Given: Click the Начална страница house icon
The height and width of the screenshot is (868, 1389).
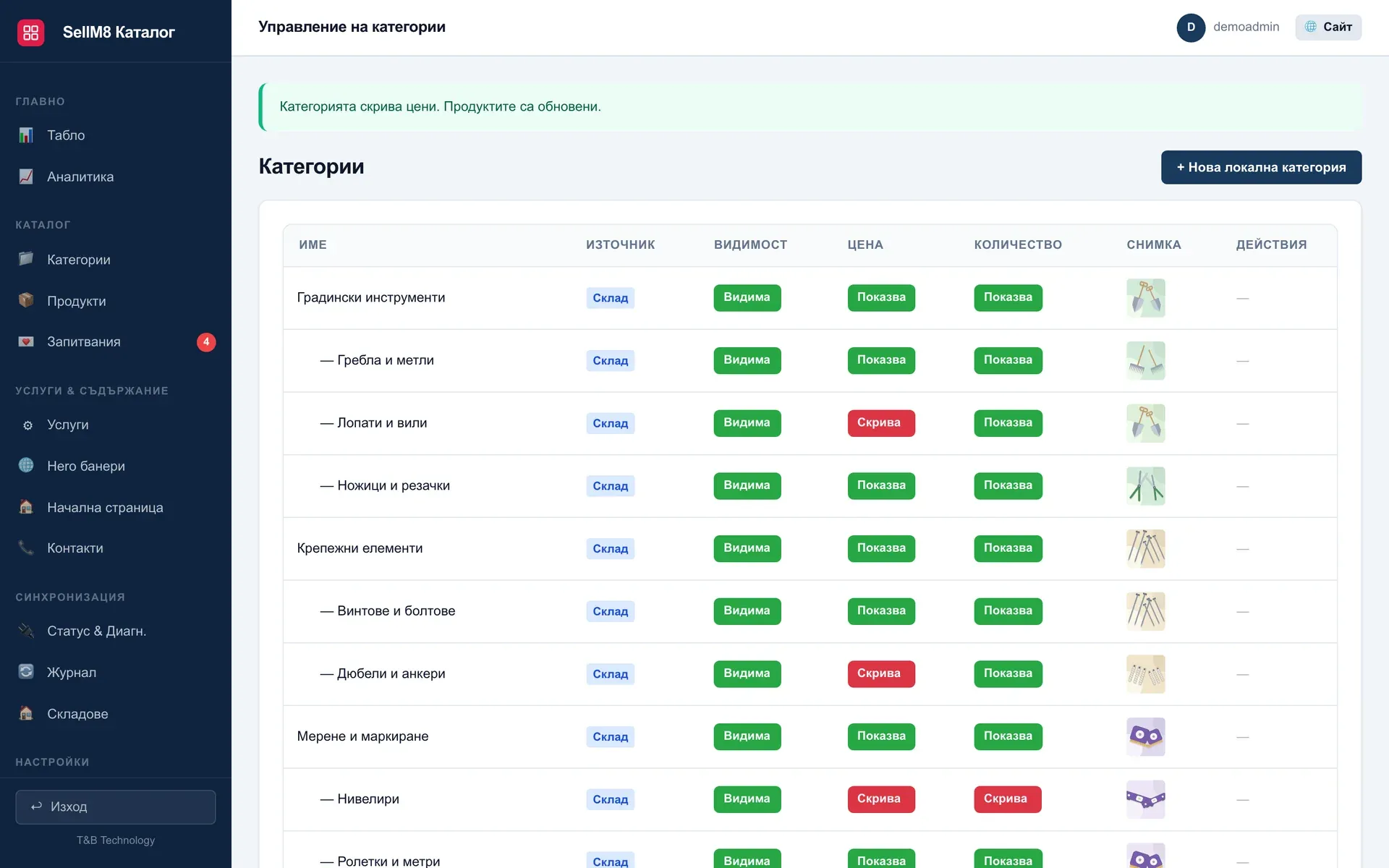Looking at the screenshot, I should point(26,507).
